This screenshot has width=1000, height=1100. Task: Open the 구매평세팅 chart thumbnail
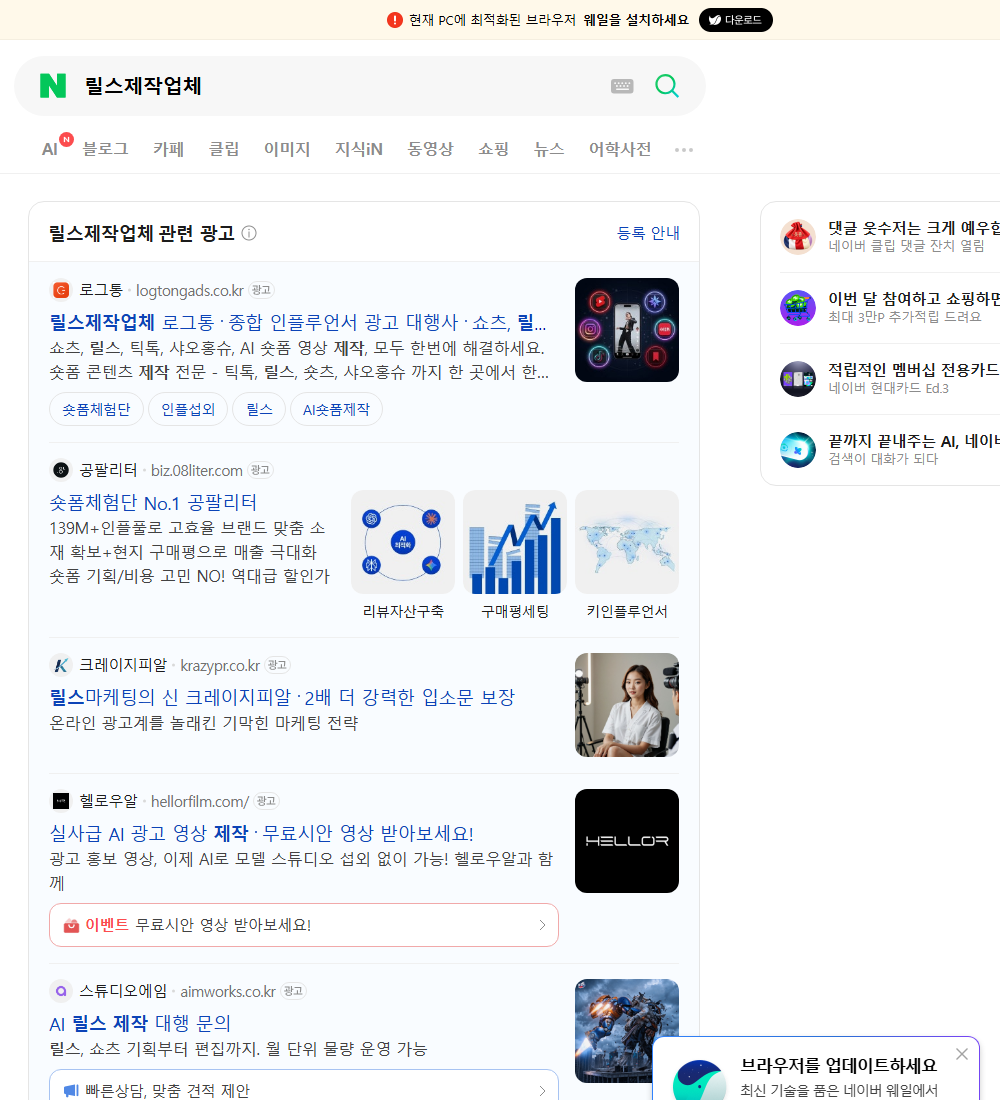(x=514, y=542)
